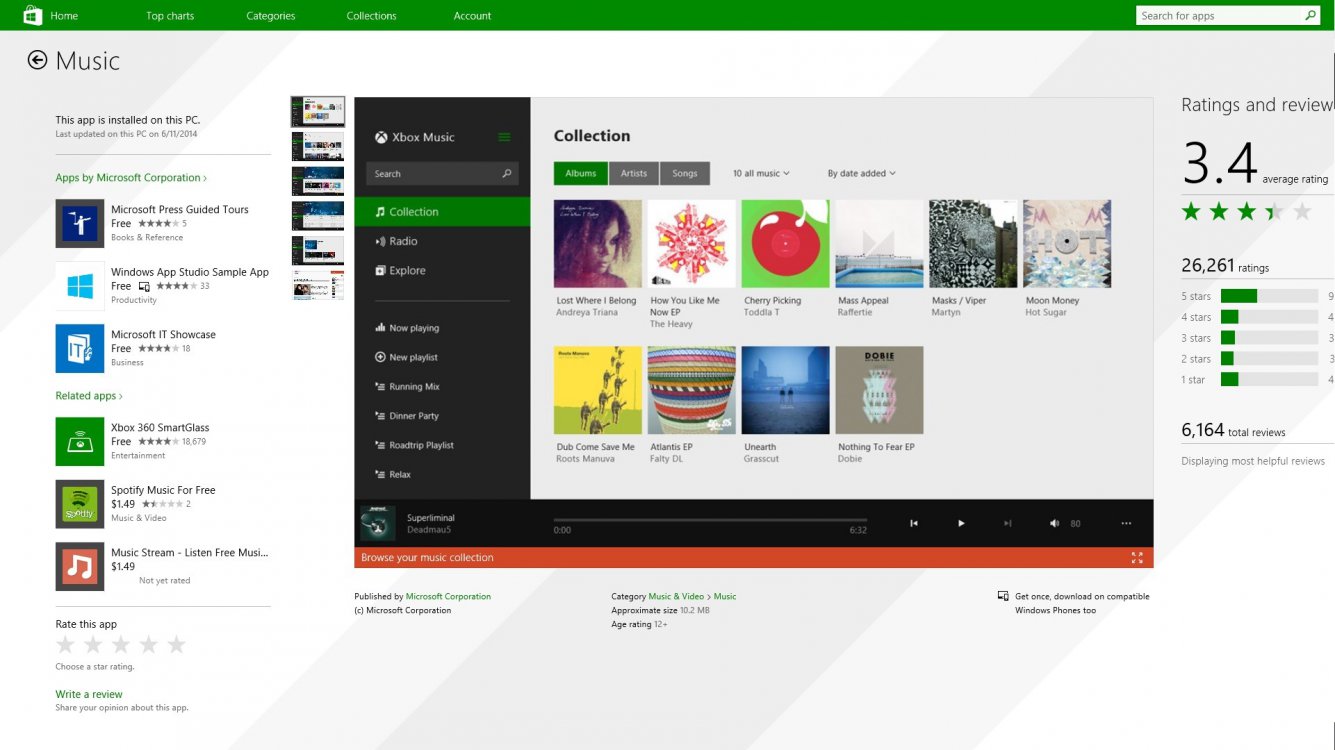The height and width of the screenshot is (750, 1335).
Task: Open Music Stream app icon
Action: 80,566
